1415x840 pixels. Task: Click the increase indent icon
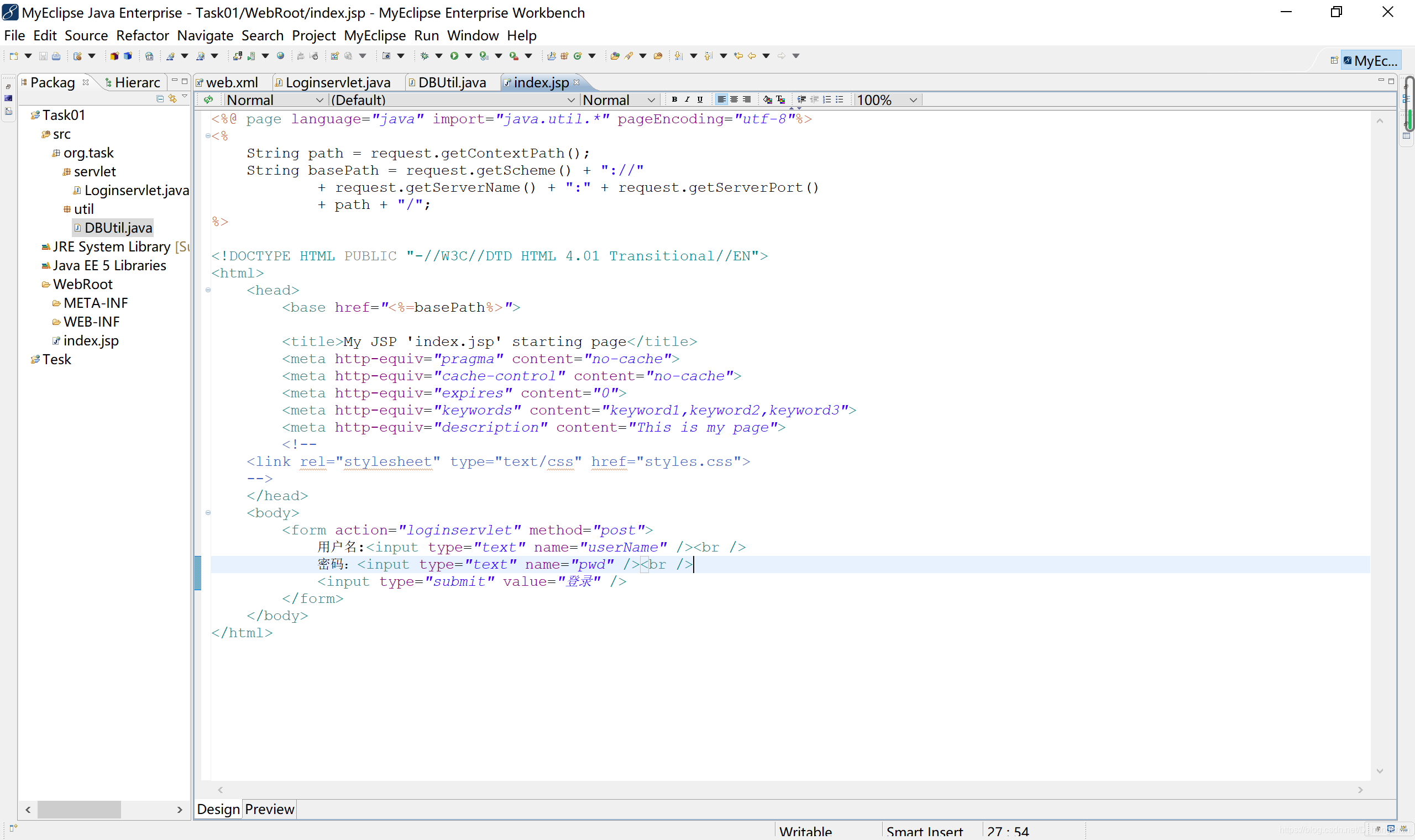pyautogui.click(x=801, y=99)
